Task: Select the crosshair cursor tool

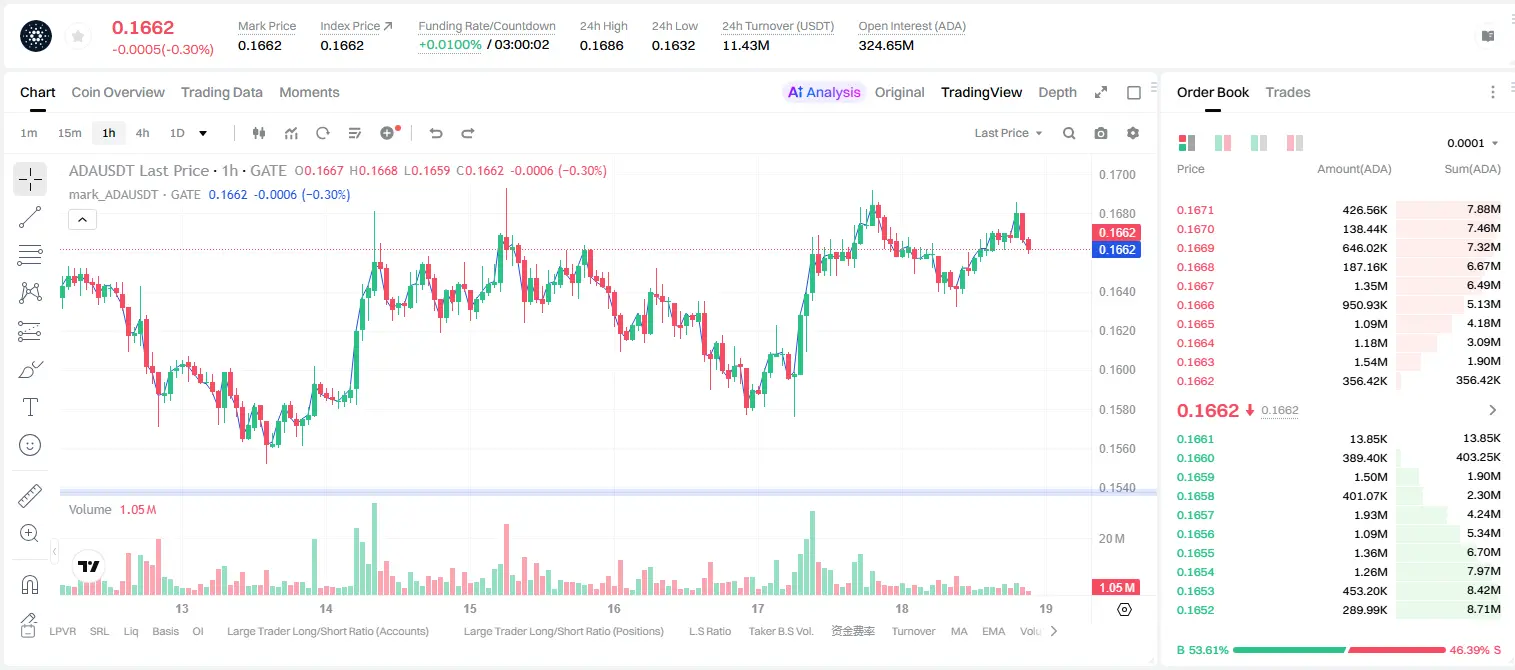Action: click(30, 179)
